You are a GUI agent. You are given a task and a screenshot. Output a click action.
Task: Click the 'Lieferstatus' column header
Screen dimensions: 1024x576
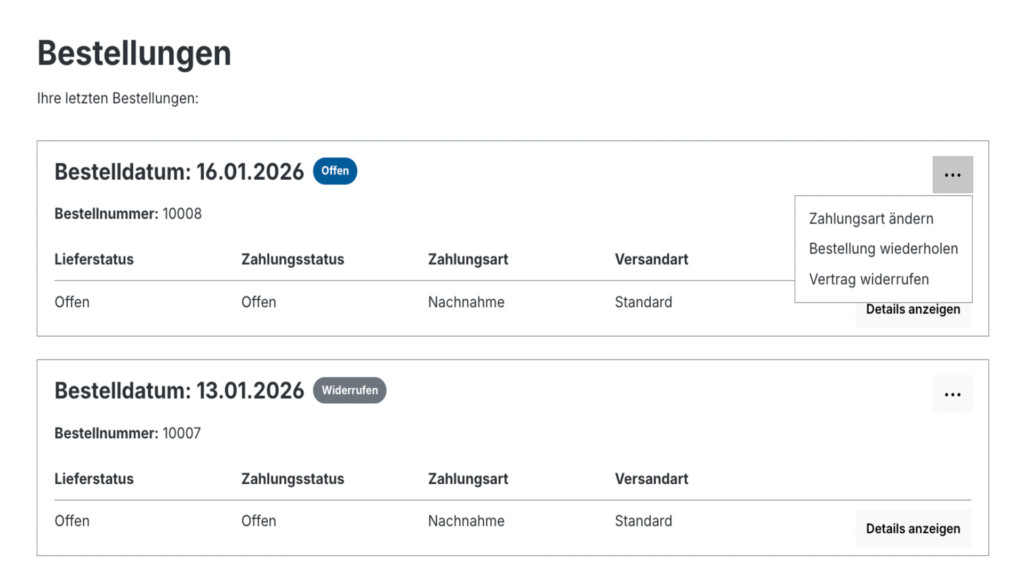pyautogui.click(x=90, y=259)
